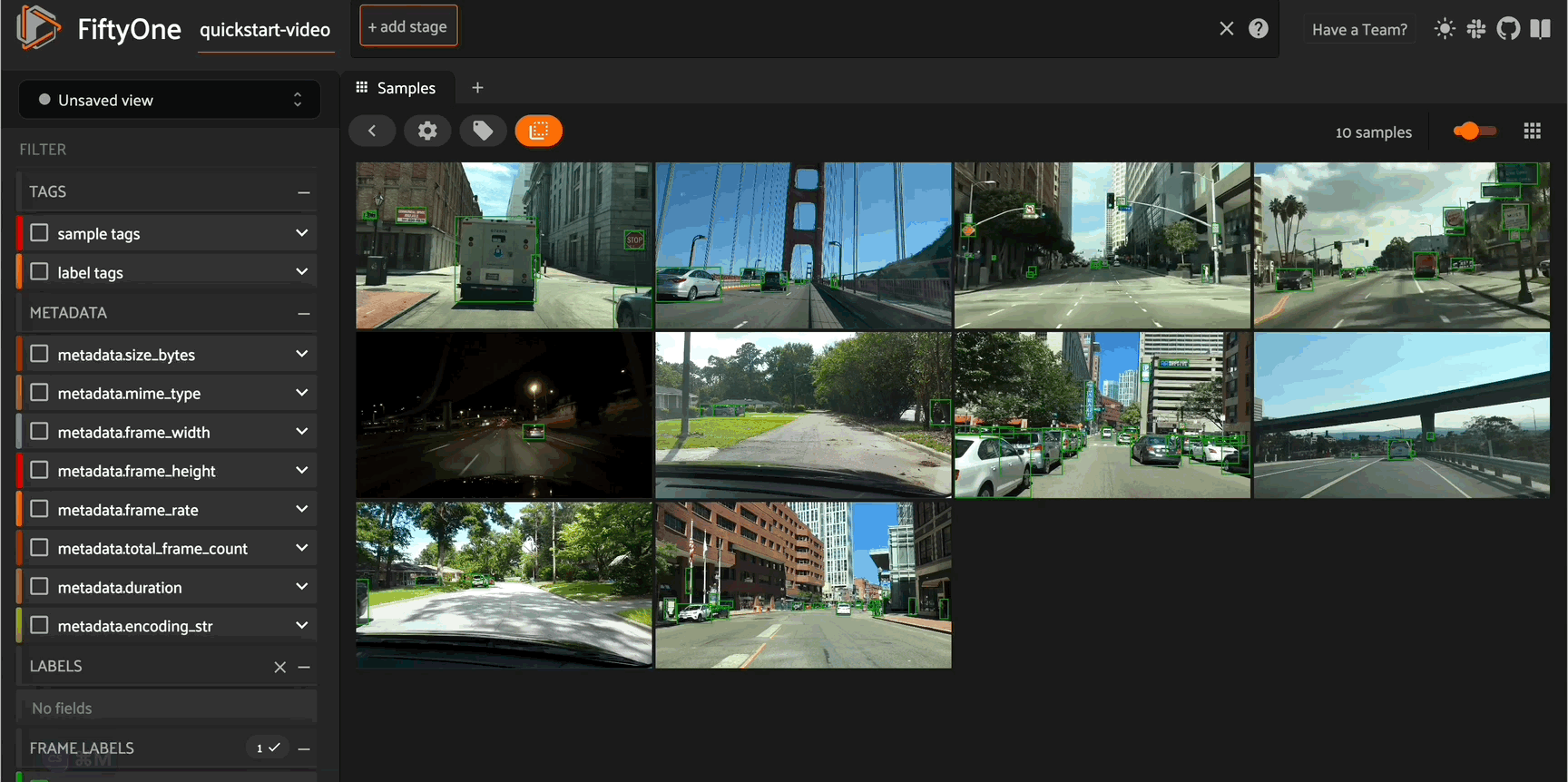Collapse the LABELS group minus icon
Image resolution: width=1568 pixels, height=782 pixels.
coord(304,667)
